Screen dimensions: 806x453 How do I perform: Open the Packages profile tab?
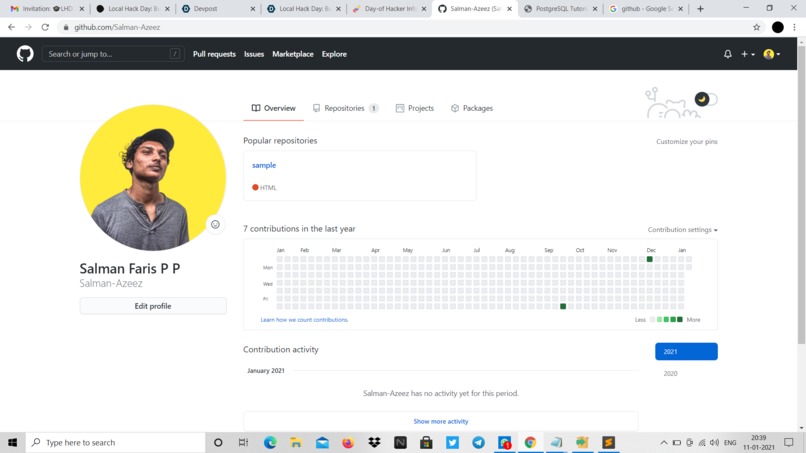pyautogui.click(x=472, y=108)
